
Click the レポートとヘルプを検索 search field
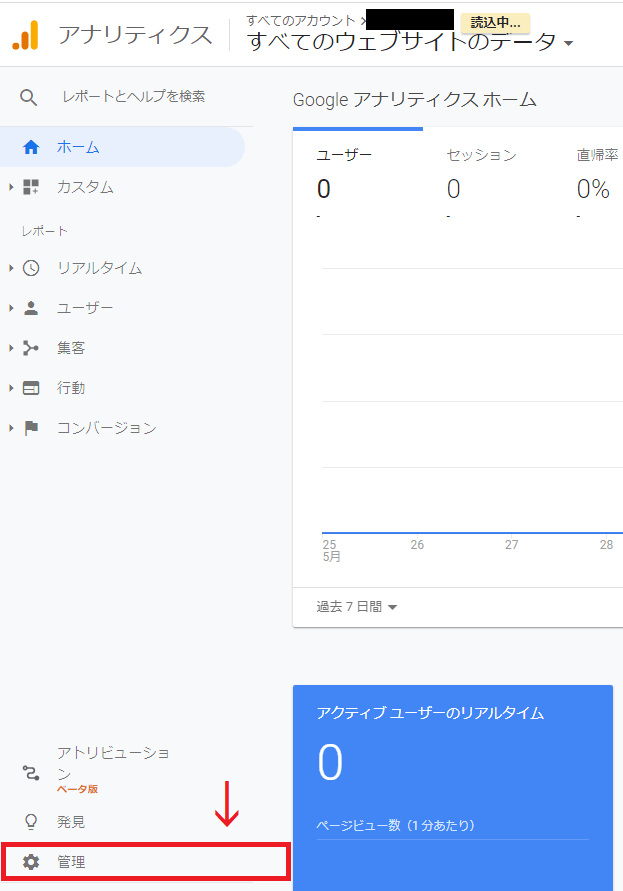(134, 97)
